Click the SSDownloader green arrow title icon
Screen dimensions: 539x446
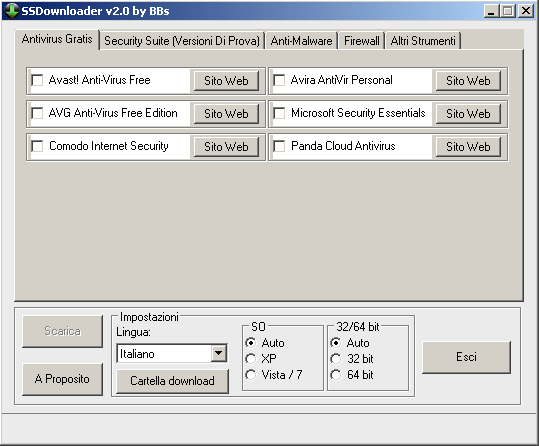coord(11,11)
